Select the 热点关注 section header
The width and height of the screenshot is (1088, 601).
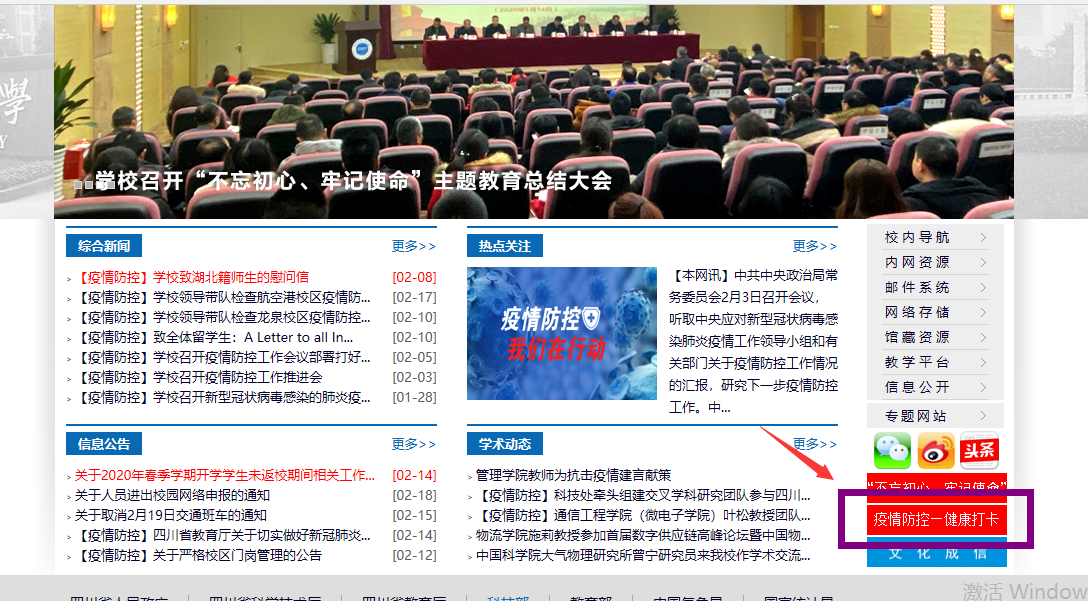coord(505,246)
